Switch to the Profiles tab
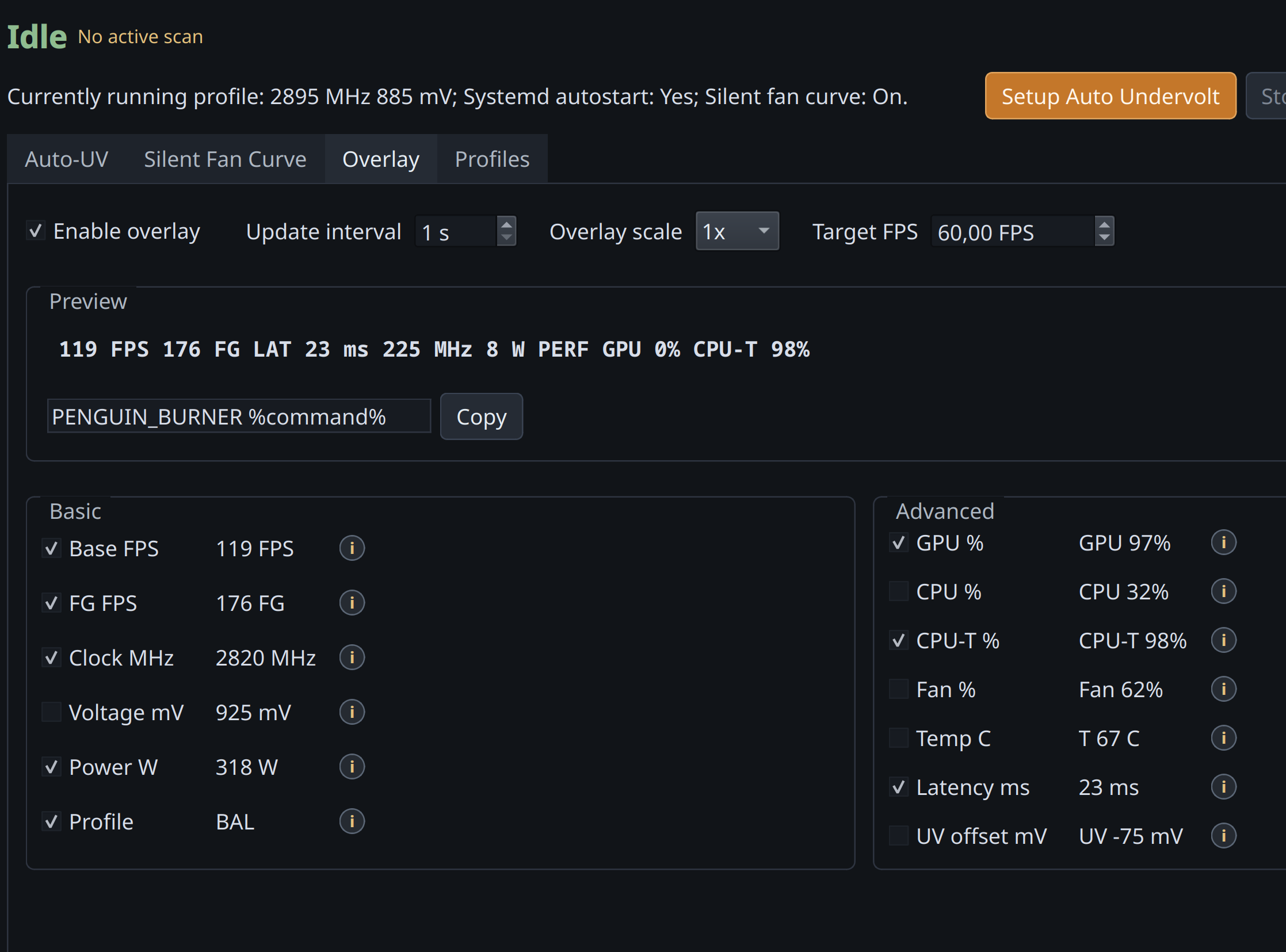This screenshot has width=1286, height=952. point(493,159)
